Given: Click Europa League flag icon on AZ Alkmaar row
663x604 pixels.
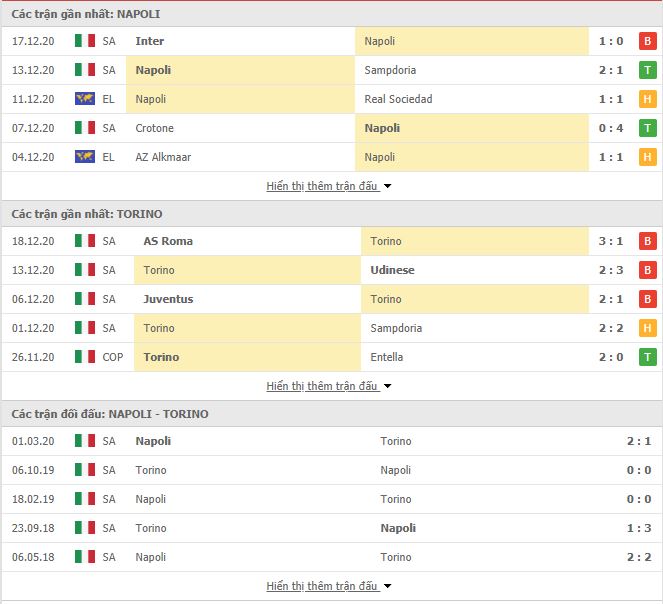Looking at the screenshot, I should (x=85, y=157).
